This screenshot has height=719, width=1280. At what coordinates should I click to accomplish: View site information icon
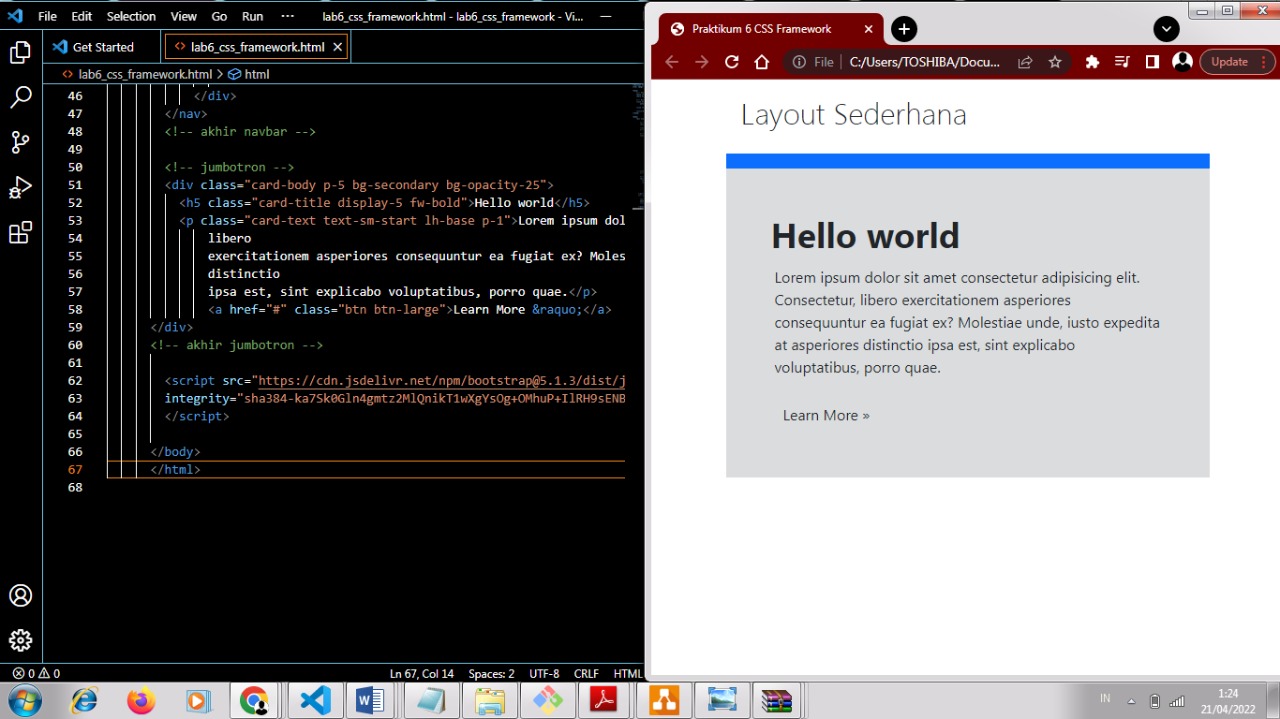799,62
